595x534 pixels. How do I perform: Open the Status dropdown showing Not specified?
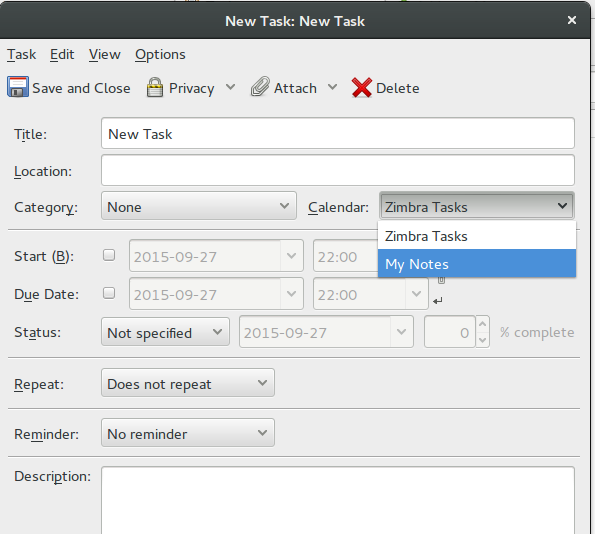[x=165, y=332]
